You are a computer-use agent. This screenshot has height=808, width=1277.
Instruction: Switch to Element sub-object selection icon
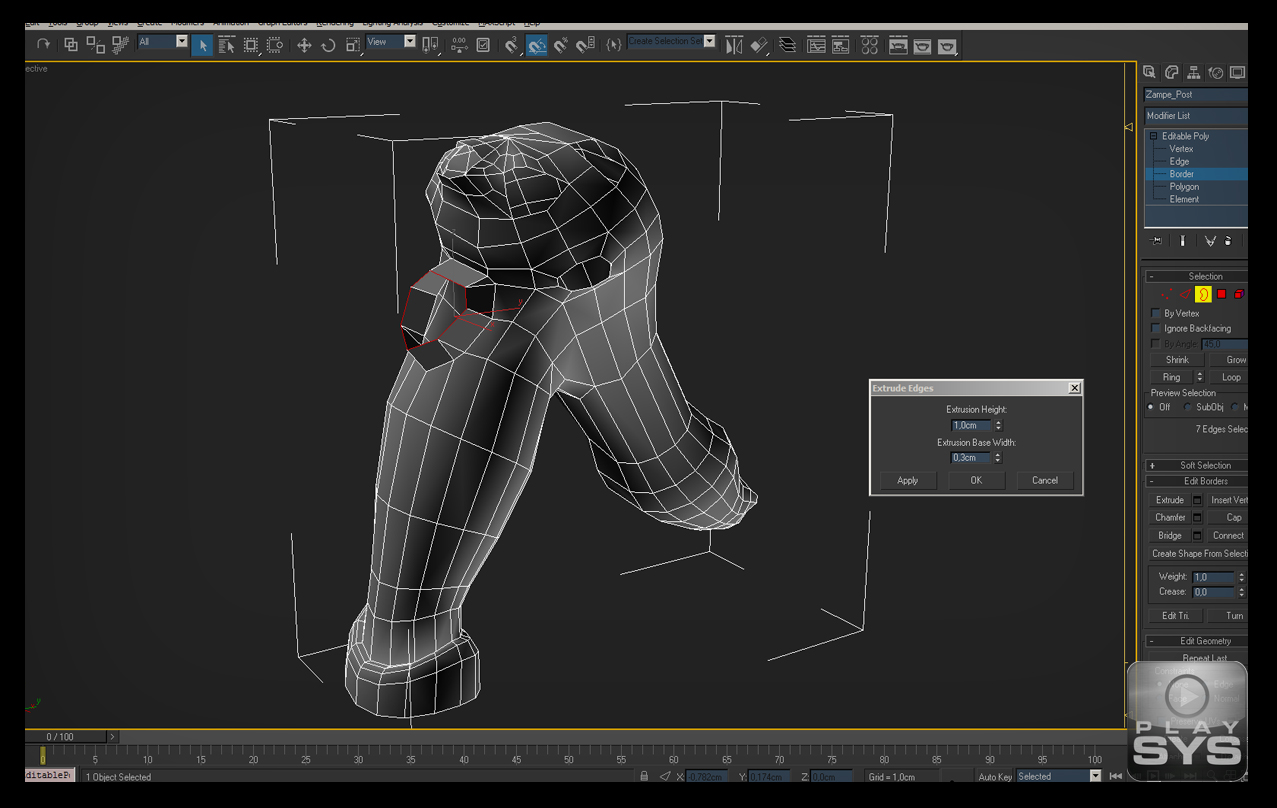point(1239,294)
